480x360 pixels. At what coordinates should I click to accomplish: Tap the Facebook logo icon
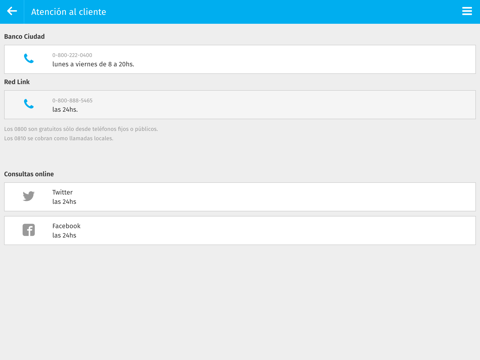29,230
